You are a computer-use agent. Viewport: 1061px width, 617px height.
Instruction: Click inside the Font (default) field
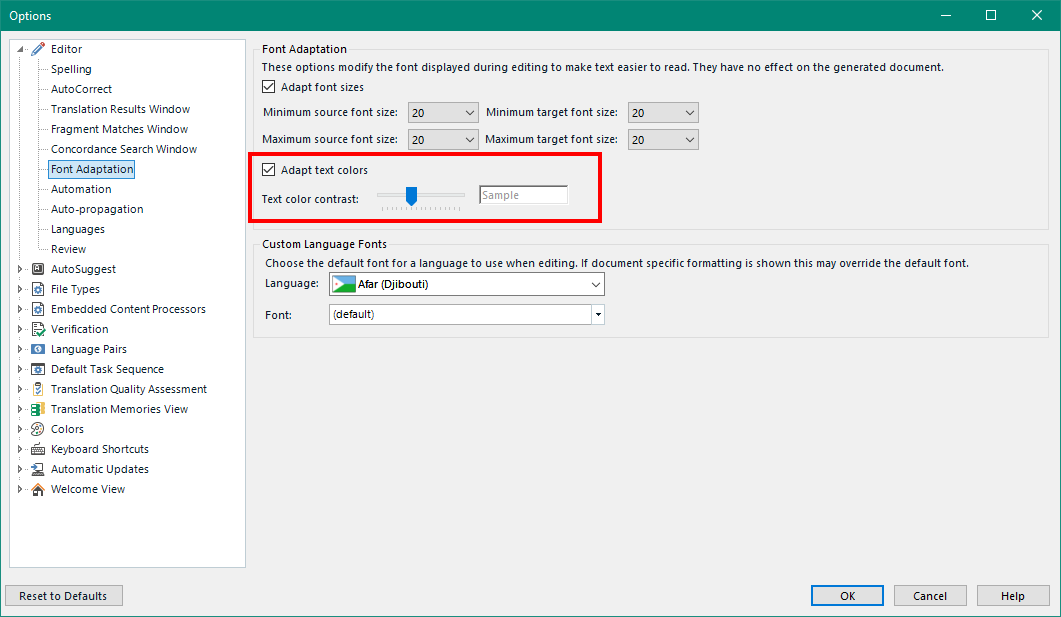(x=460, y=315)
